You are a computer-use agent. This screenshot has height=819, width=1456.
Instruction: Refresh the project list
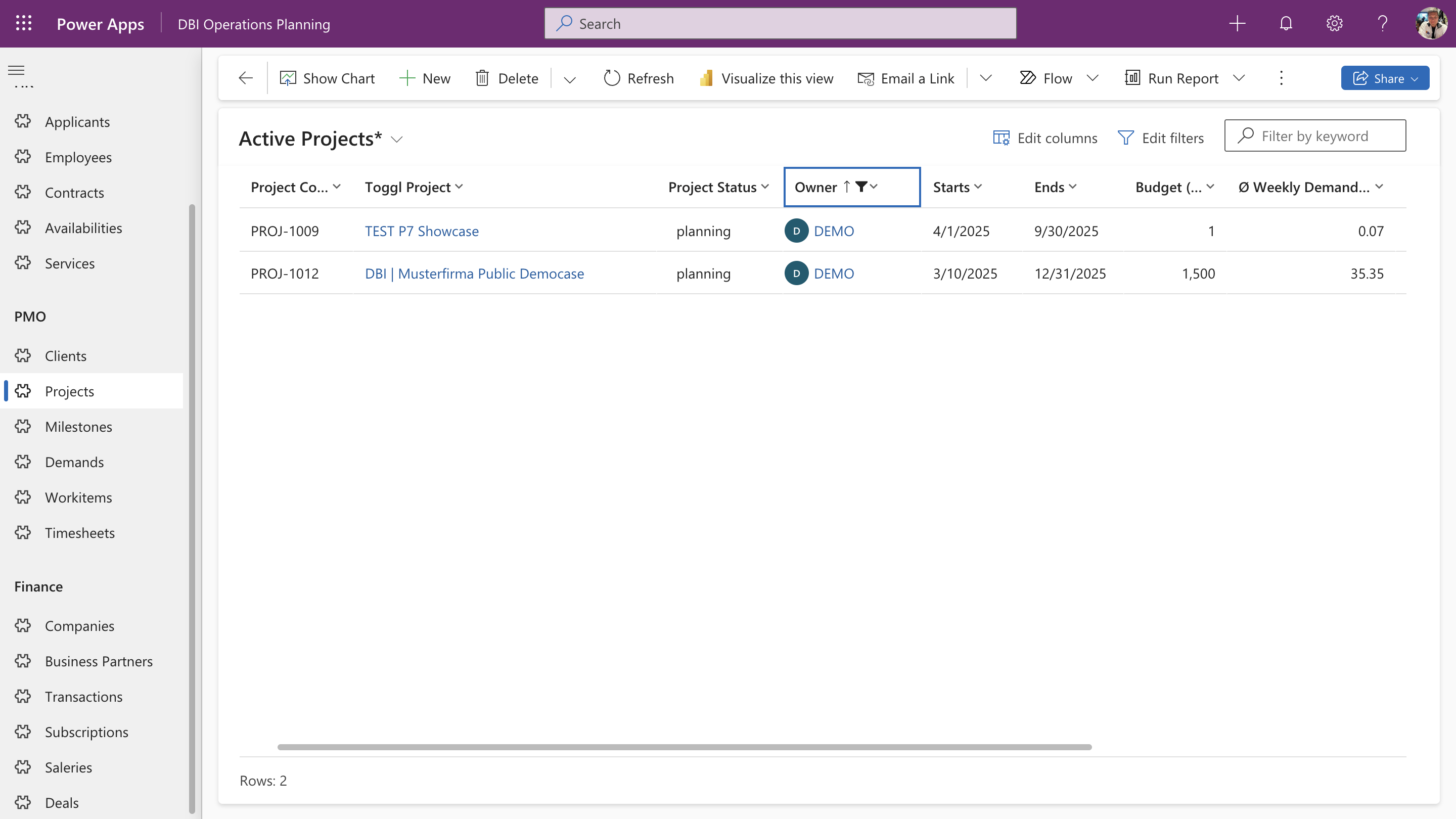(x=639, y=78)
